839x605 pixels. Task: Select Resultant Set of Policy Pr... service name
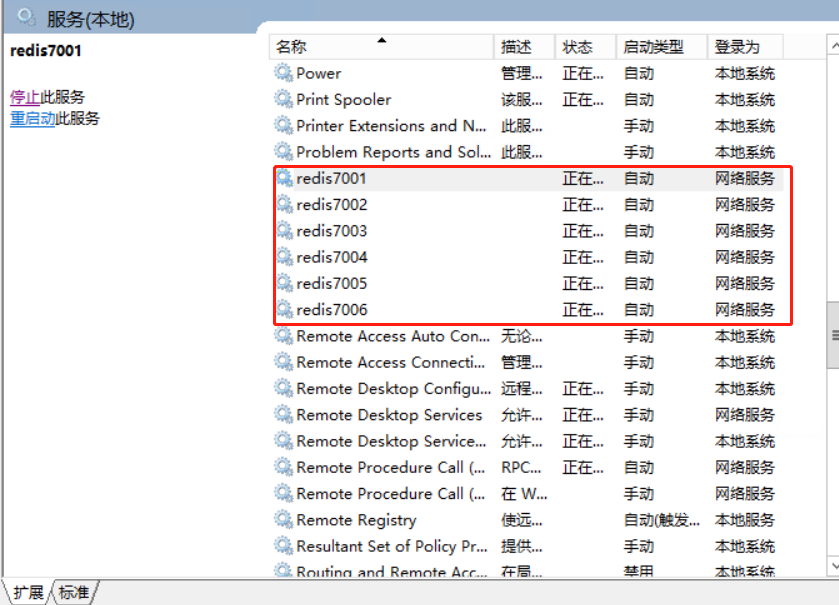[x=392, y=546]
